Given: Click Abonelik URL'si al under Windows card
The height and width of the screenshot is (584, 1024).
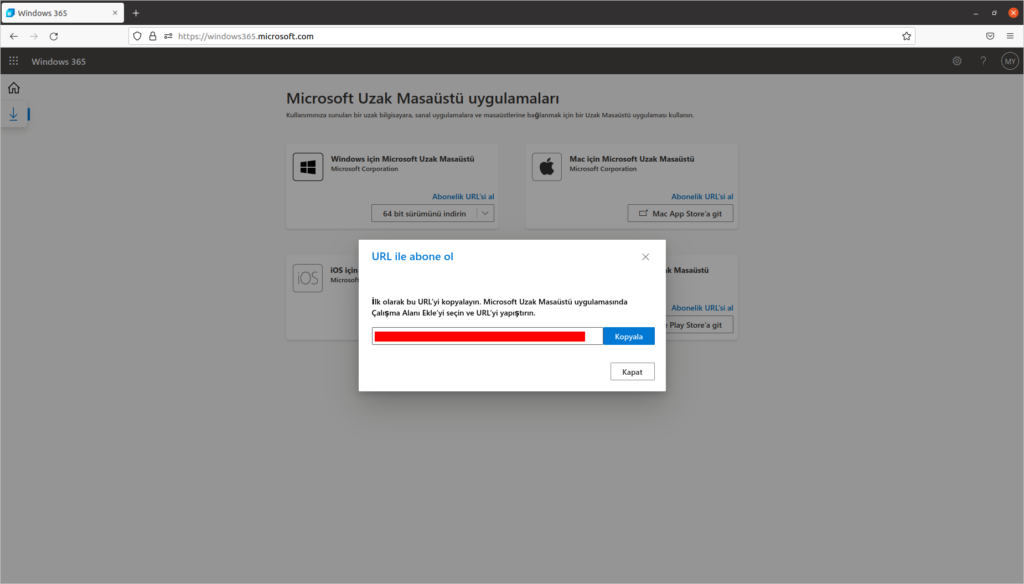Looking at the screenshot, I should point(463,197).
